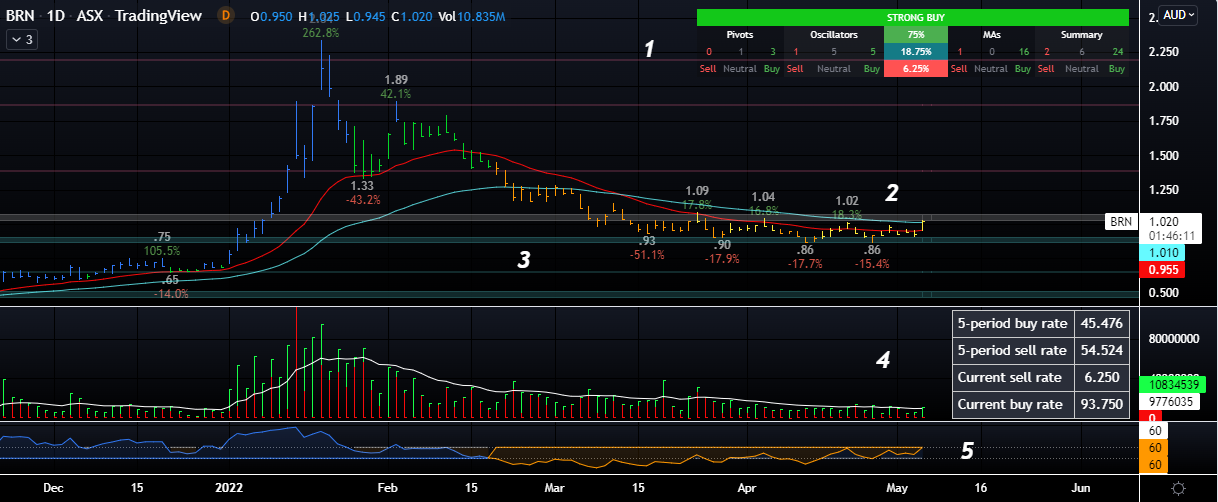Click the Summary column header
This screenshot has height=502, width=1218.
1081,35
